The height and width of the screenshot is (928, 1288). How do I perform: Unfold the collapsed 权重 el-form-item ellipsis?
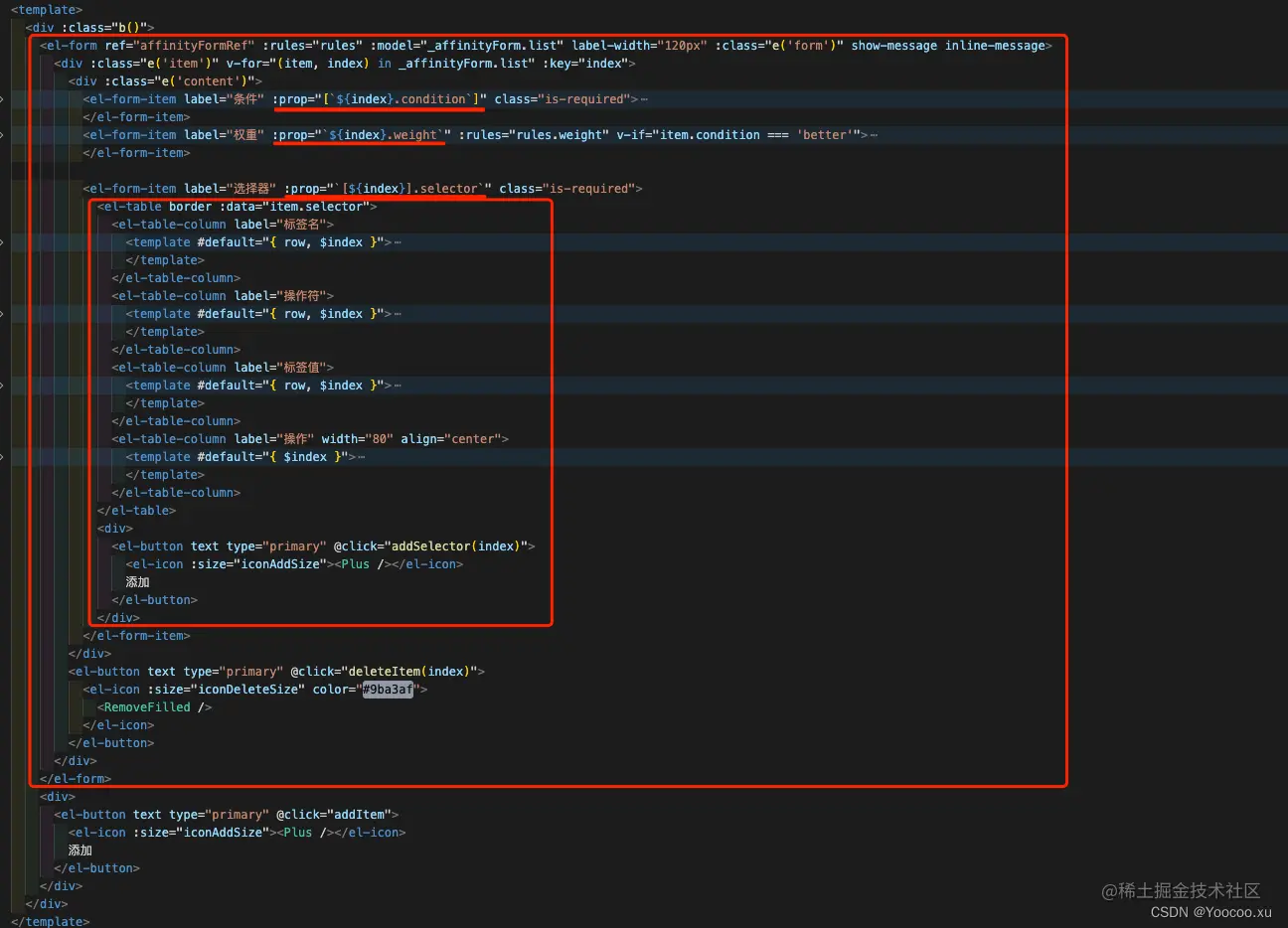point(872,135)
